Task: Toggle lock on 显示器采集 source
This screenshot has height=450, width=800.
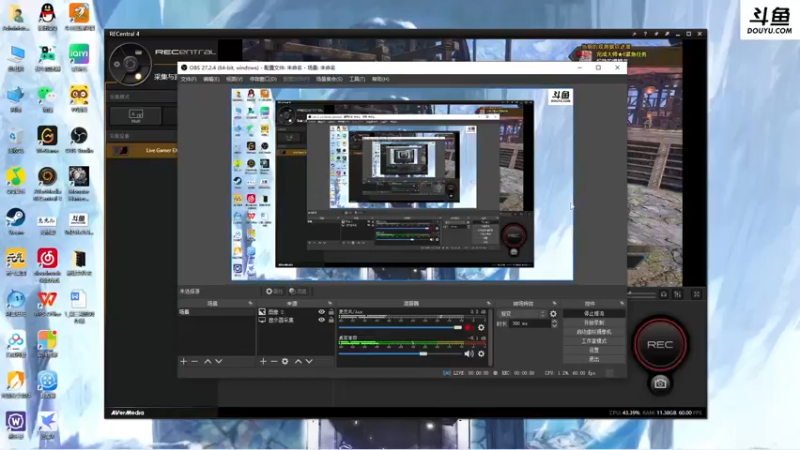Action: tap(331, 320)
